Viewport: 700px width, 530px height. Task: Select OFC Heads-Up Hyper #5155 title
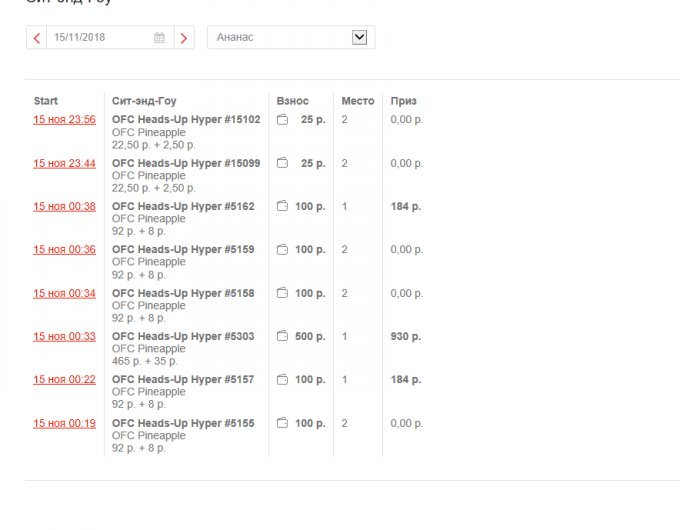tap(183, 423)
